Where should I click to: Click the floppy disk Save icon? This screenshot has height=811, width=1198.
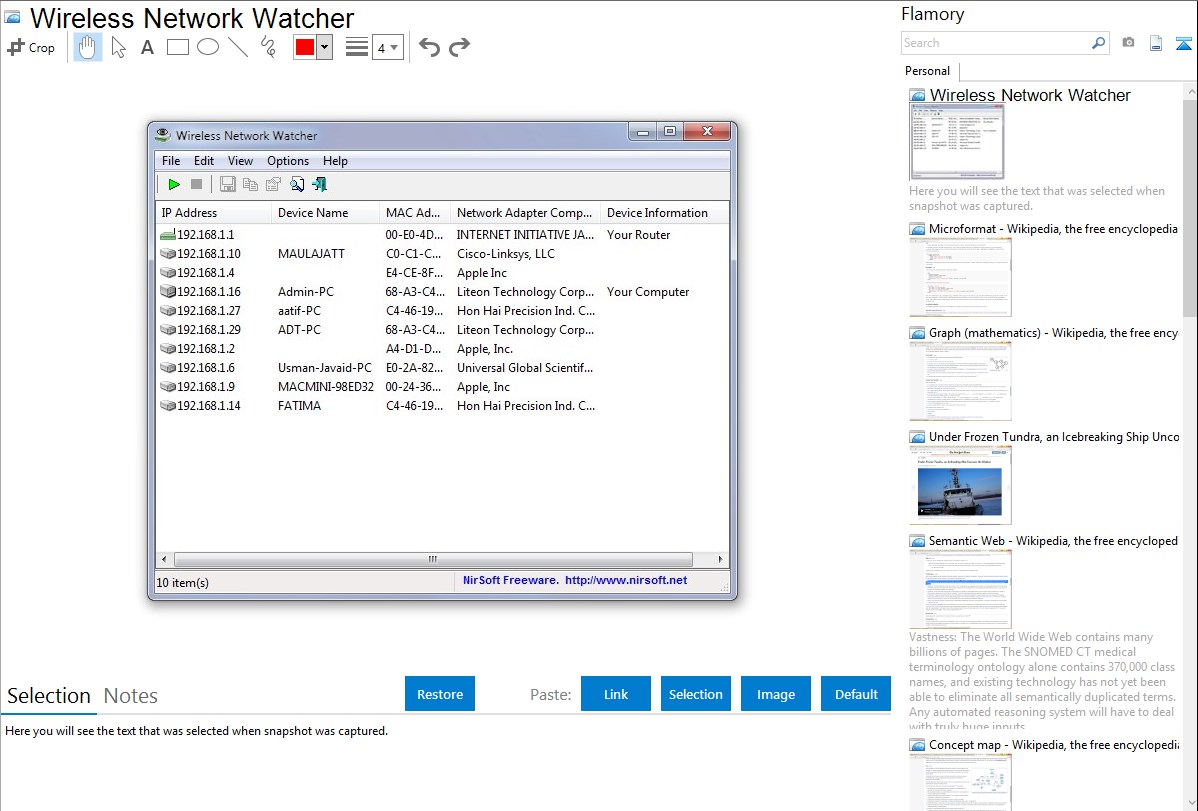[x=228, y=184]
